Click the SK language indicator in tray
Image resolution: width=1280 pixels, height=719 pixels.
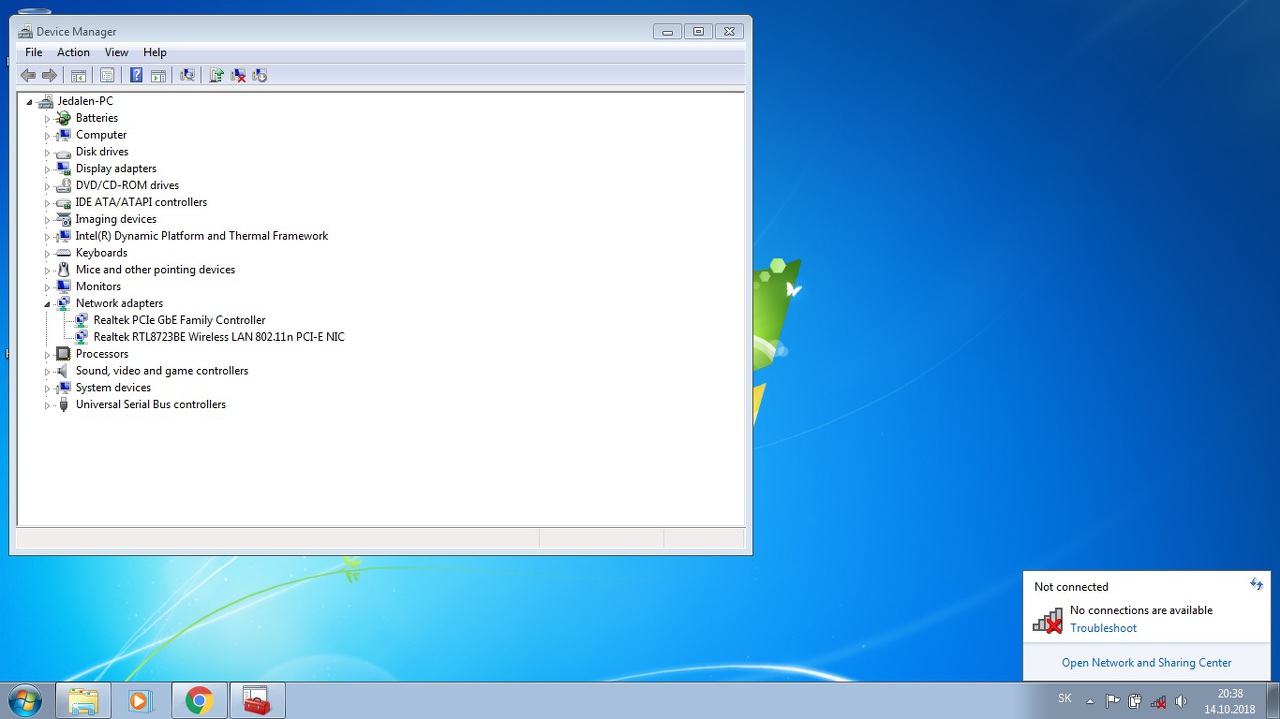coord(1065,699)
